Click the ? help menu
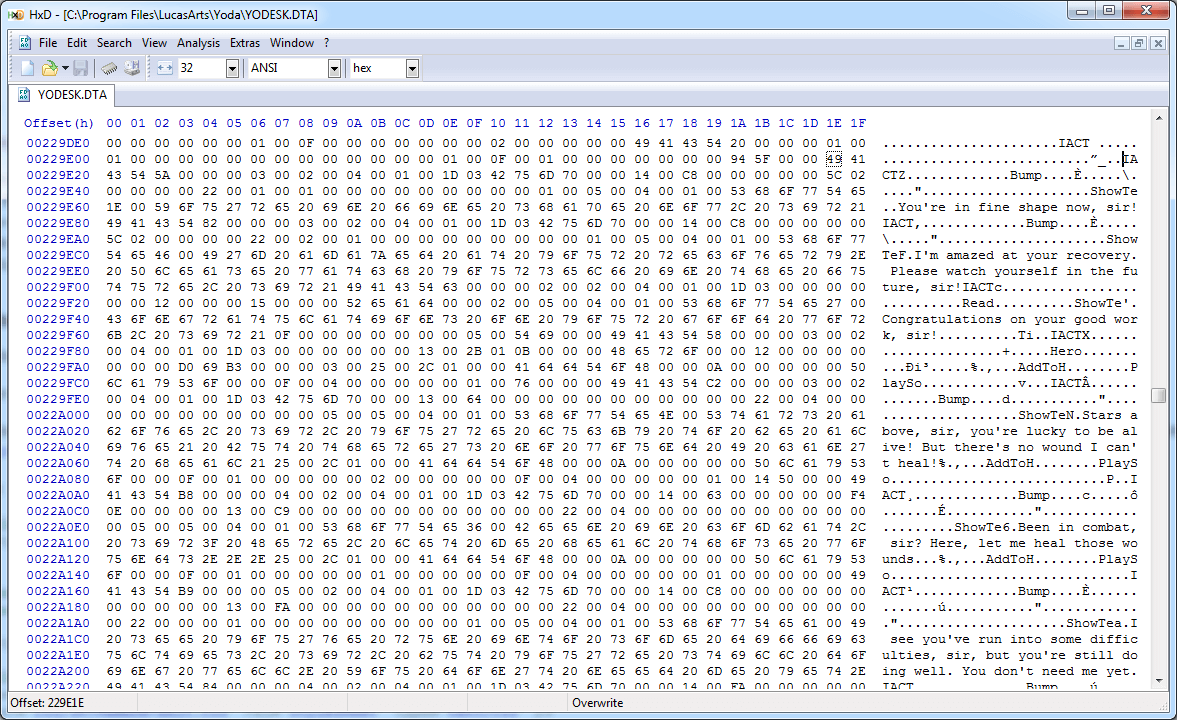The image size is (1177, 720). (x=326, y=43)
